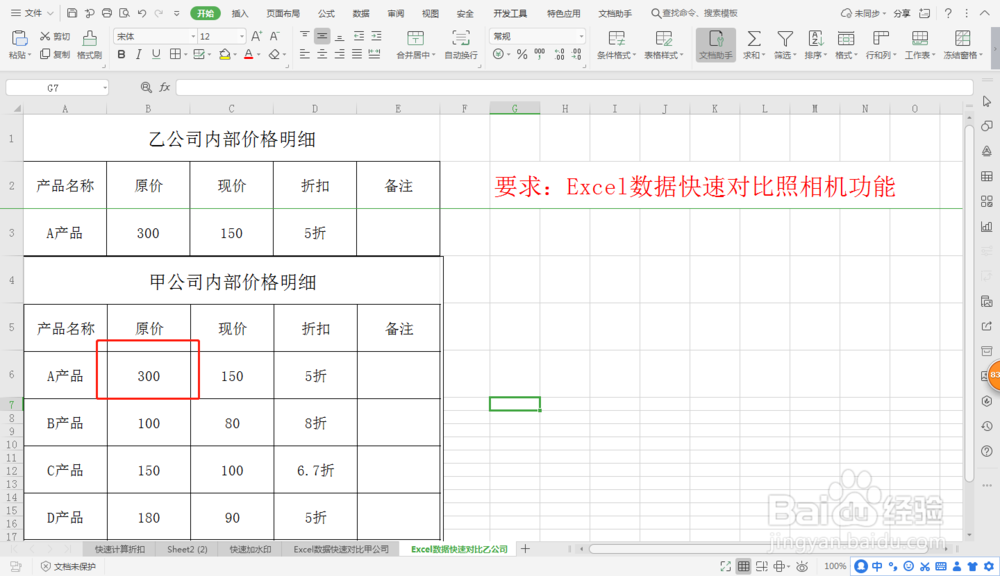Open Conditional Formatting (条件格式)
Image resolution: width=1000 pixels, height=576 pixels.
[615, 44]
